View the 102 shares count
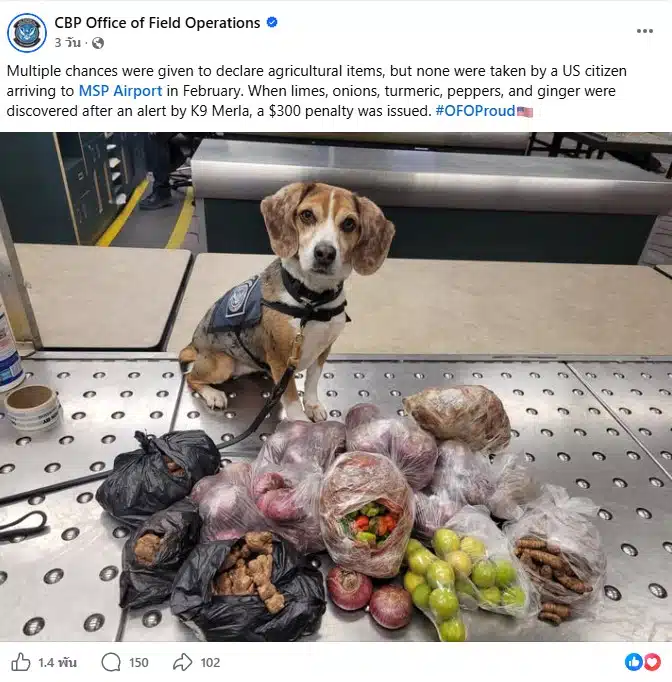Screen dimensions: 672x682 (210, 662)
